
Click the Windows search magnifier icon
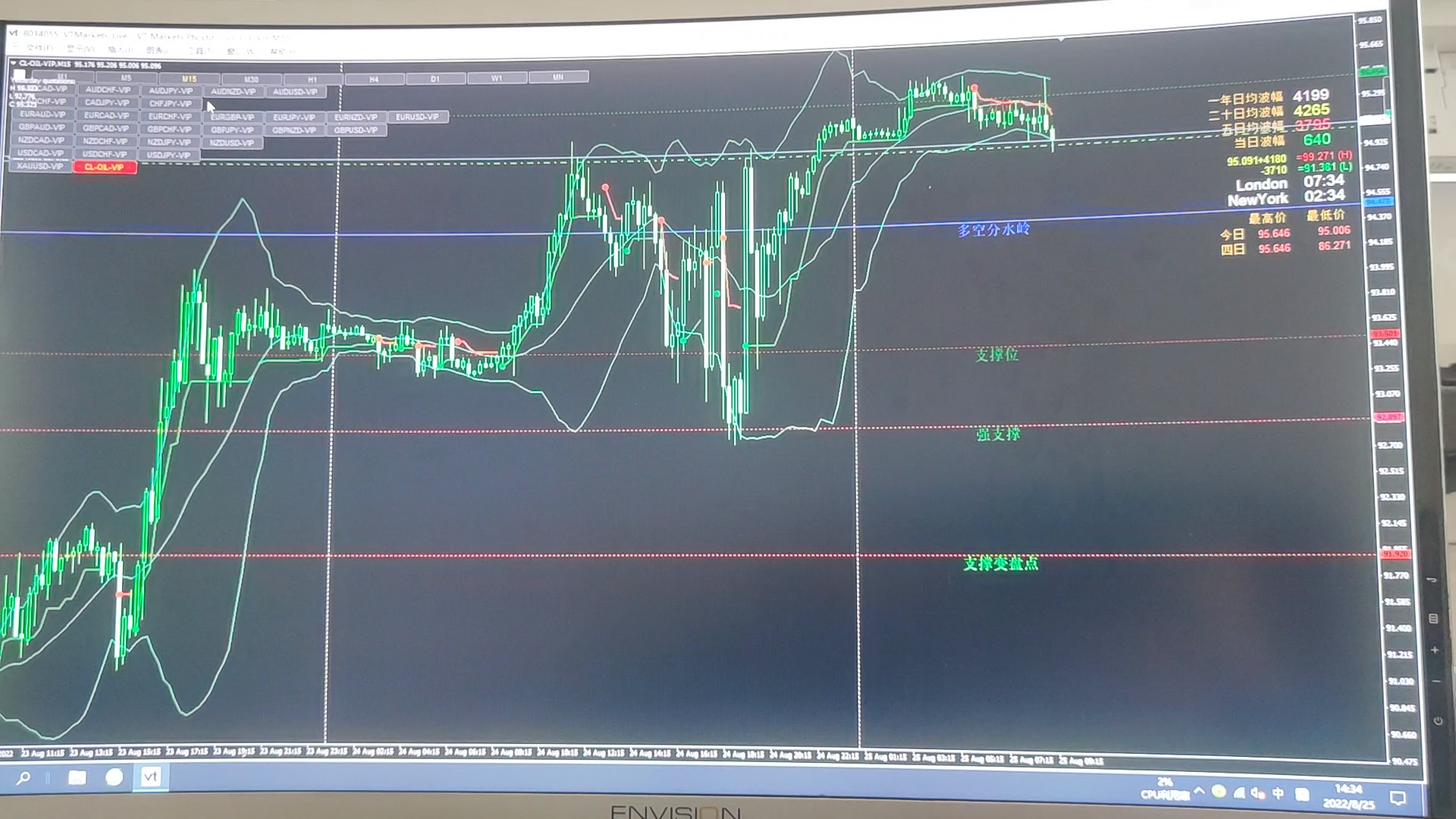point(24,777)
